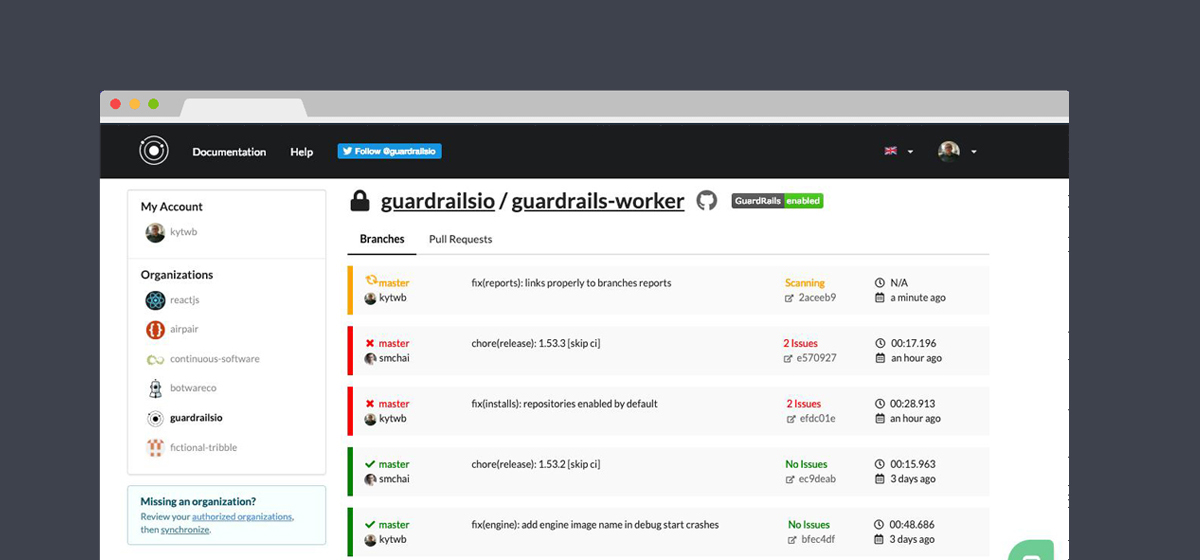Click 'chore(release): 1.53.3 [skip ci]' message
Screen dimensions: 1200x560
tap(536, 343)
